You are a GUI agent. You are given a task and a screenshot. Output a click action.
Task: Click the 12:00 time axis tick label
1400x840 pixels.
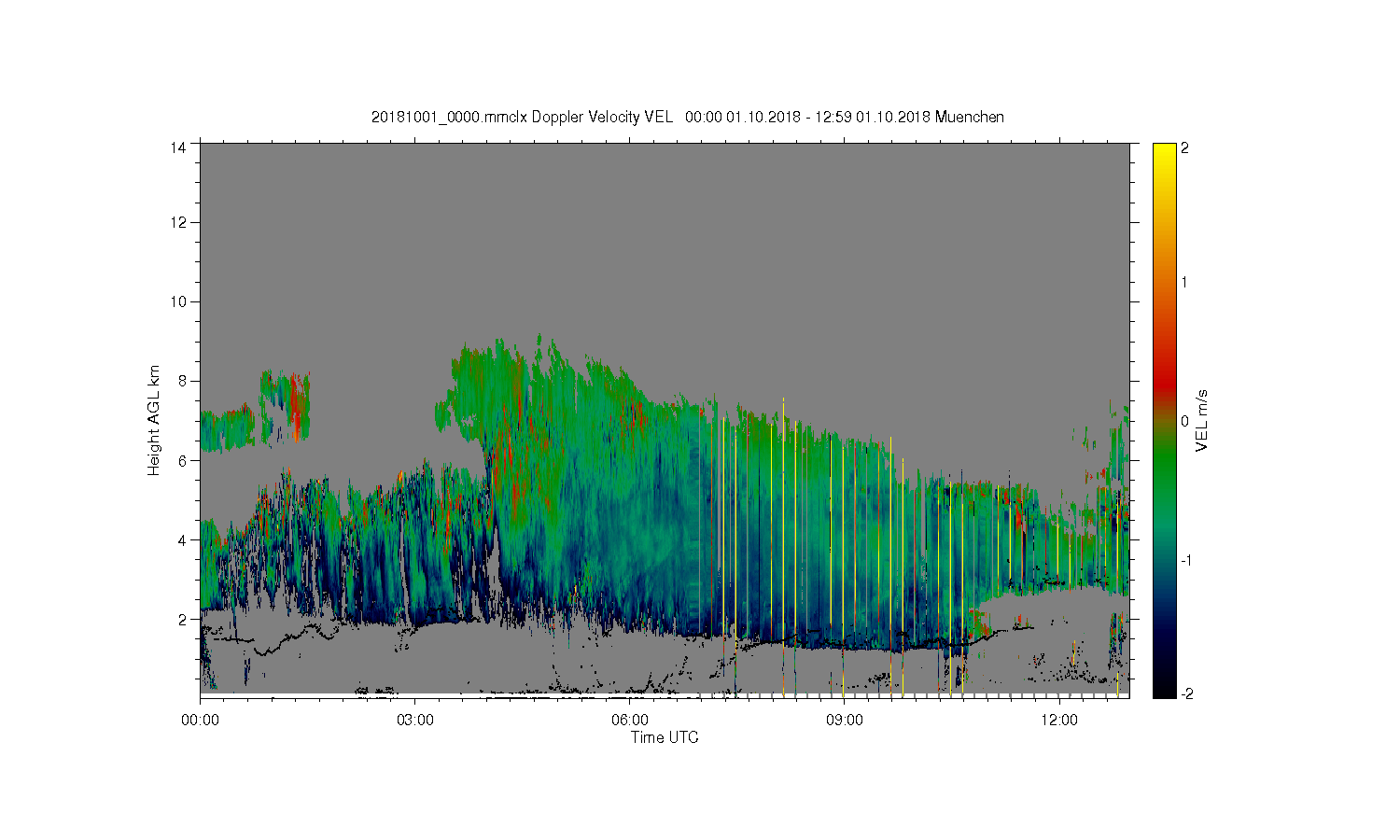(x=1058, y=721)
